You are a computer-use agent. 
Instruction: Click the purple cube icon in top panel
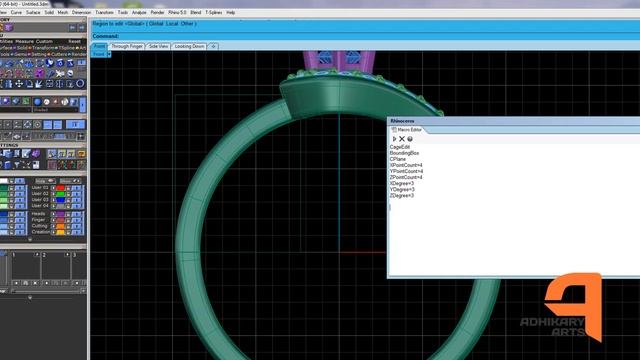click(x=9, y=27)
